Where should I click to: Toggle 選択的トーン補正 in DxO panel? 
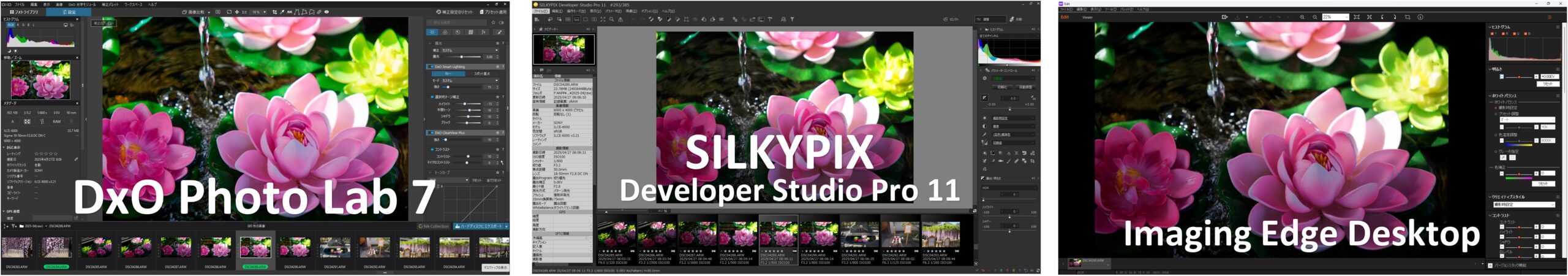click(432, 97)
